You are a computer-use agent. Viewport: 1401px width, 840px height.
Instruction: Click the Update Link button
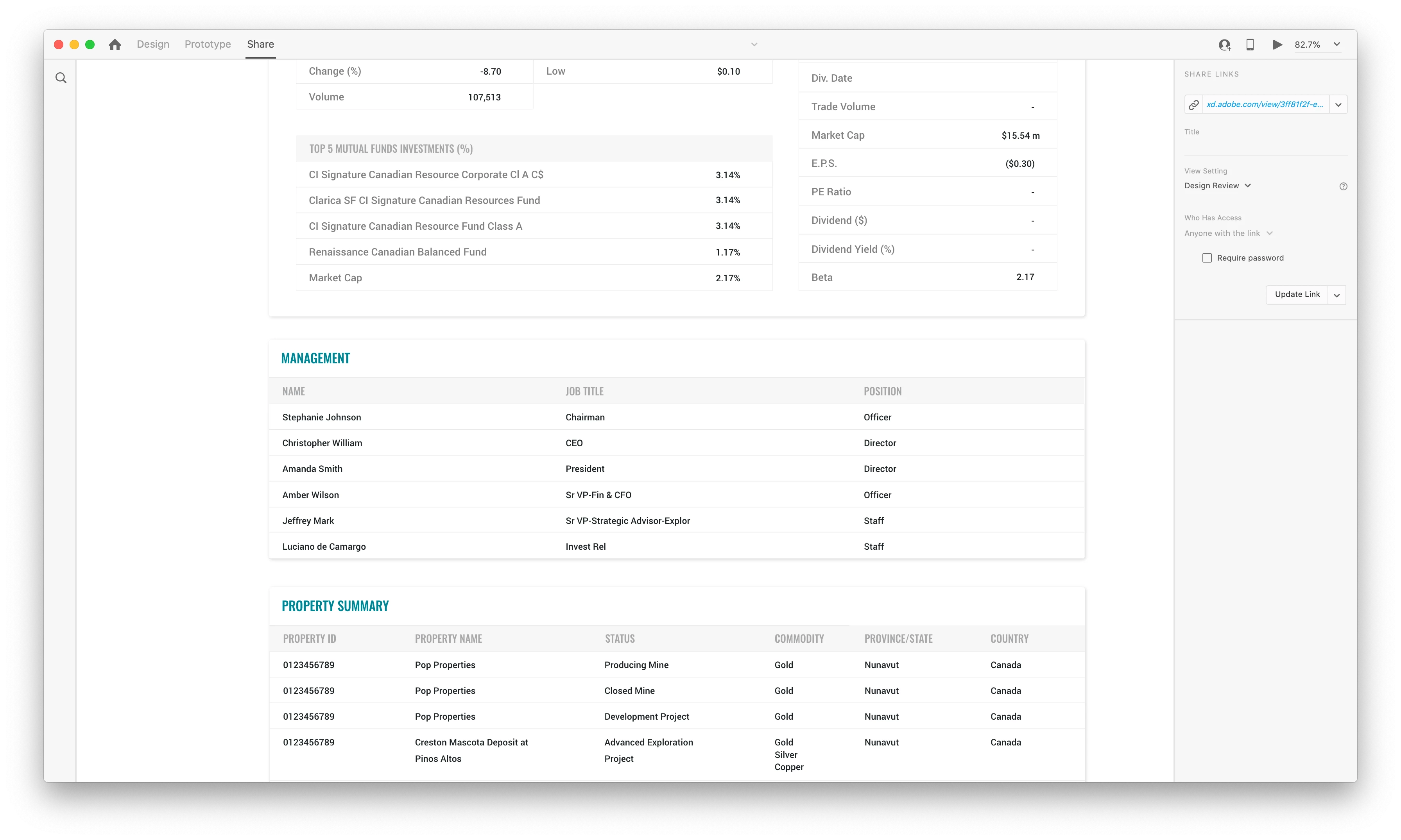tap(1297, 294)
